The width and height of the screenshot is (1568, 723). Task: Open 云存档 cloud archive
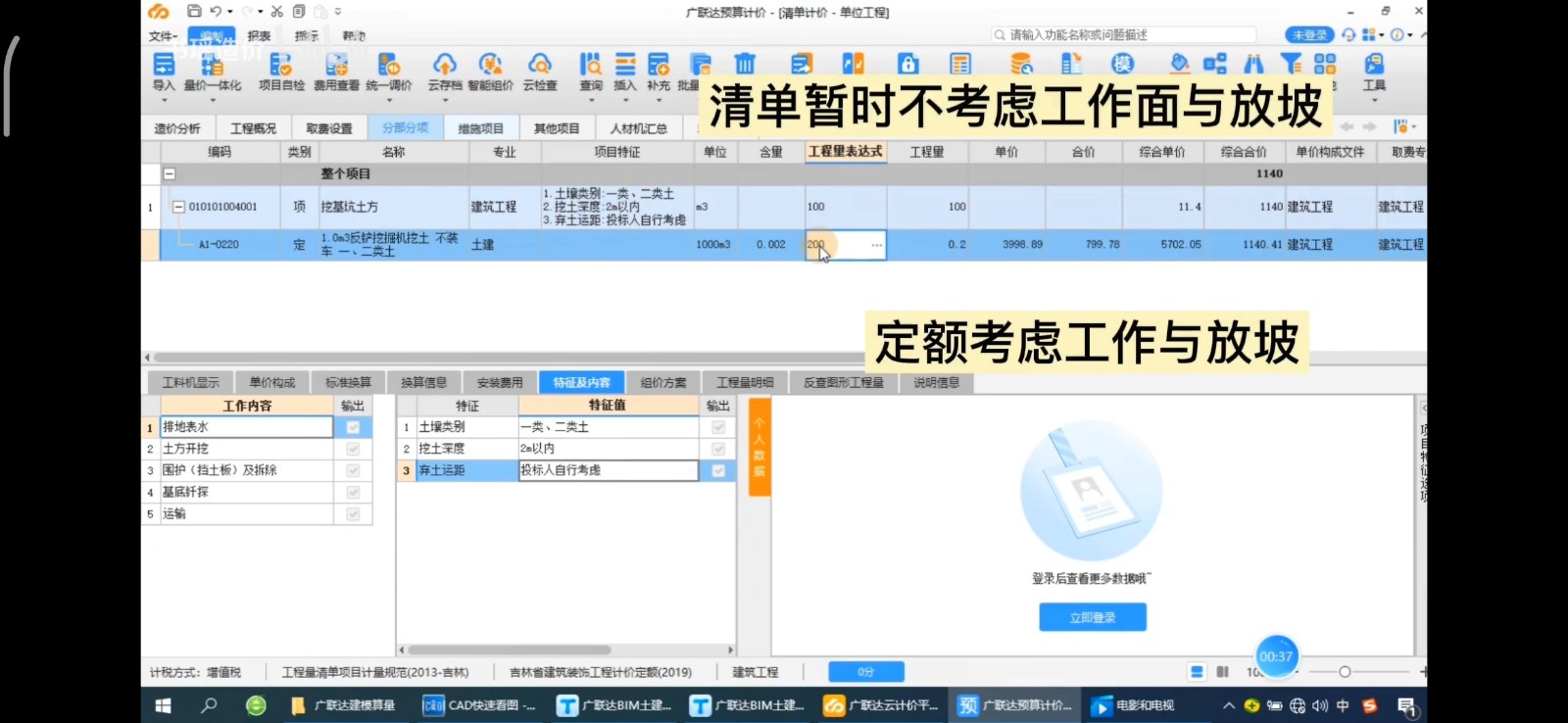point(444,65)
